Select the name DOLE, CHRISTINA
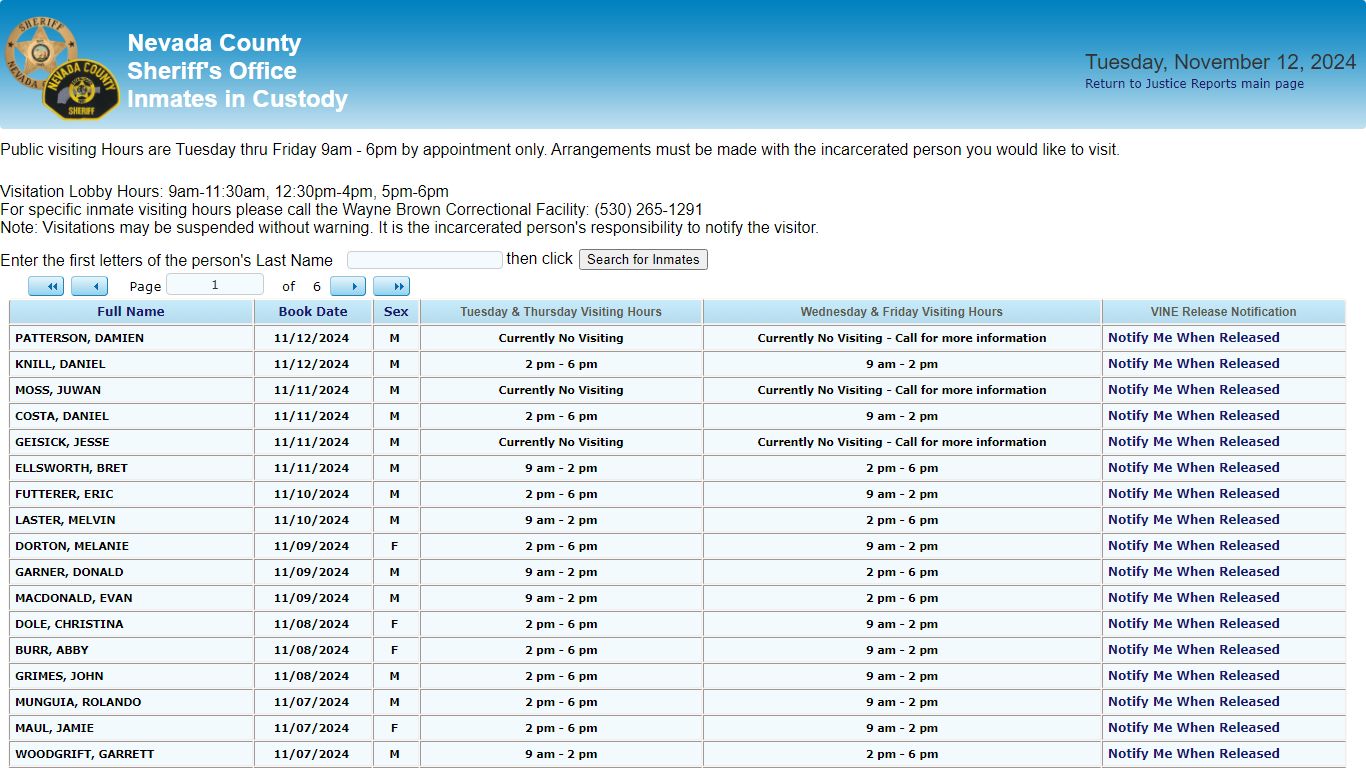The width and height of the screenshot is (1366, 768). pos(69,624)
